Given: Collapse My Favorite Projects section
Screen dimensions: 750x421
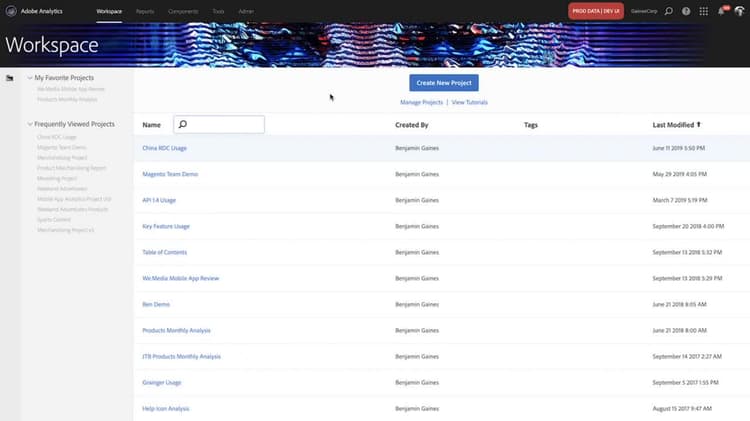Looking at the screenshot, I should (x=30, y=78).
